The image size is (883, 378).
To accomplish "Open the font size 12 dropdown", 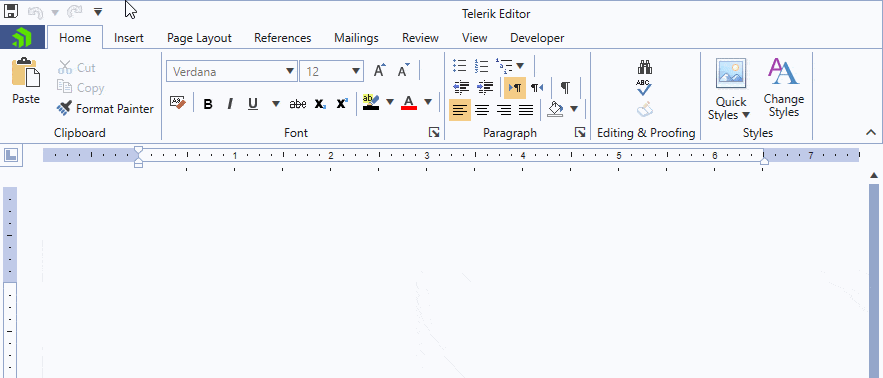I will (331, 72).
